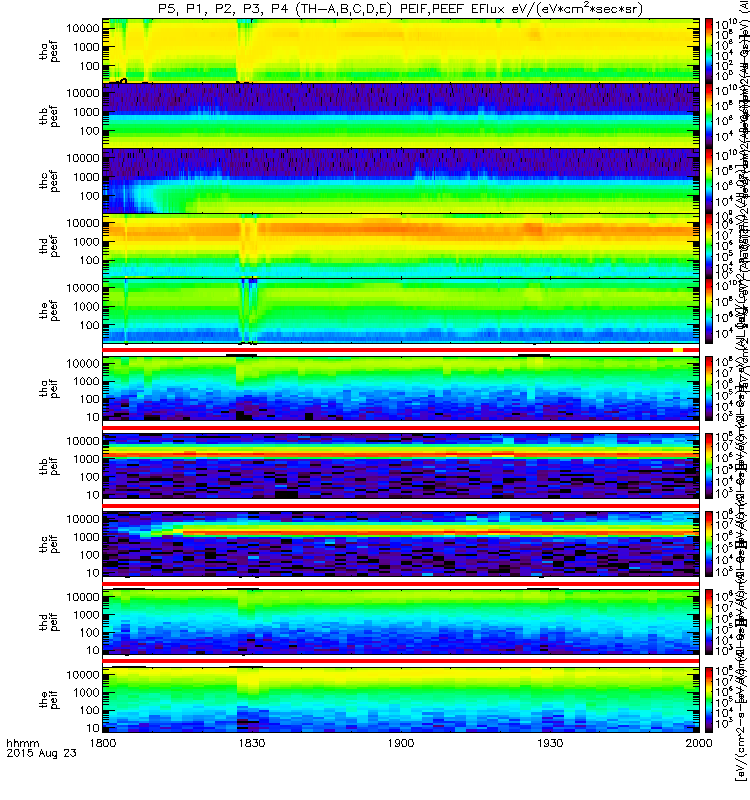
Task: Click the thd peef spectrogram panel
Action: click(x=401, y=245)
